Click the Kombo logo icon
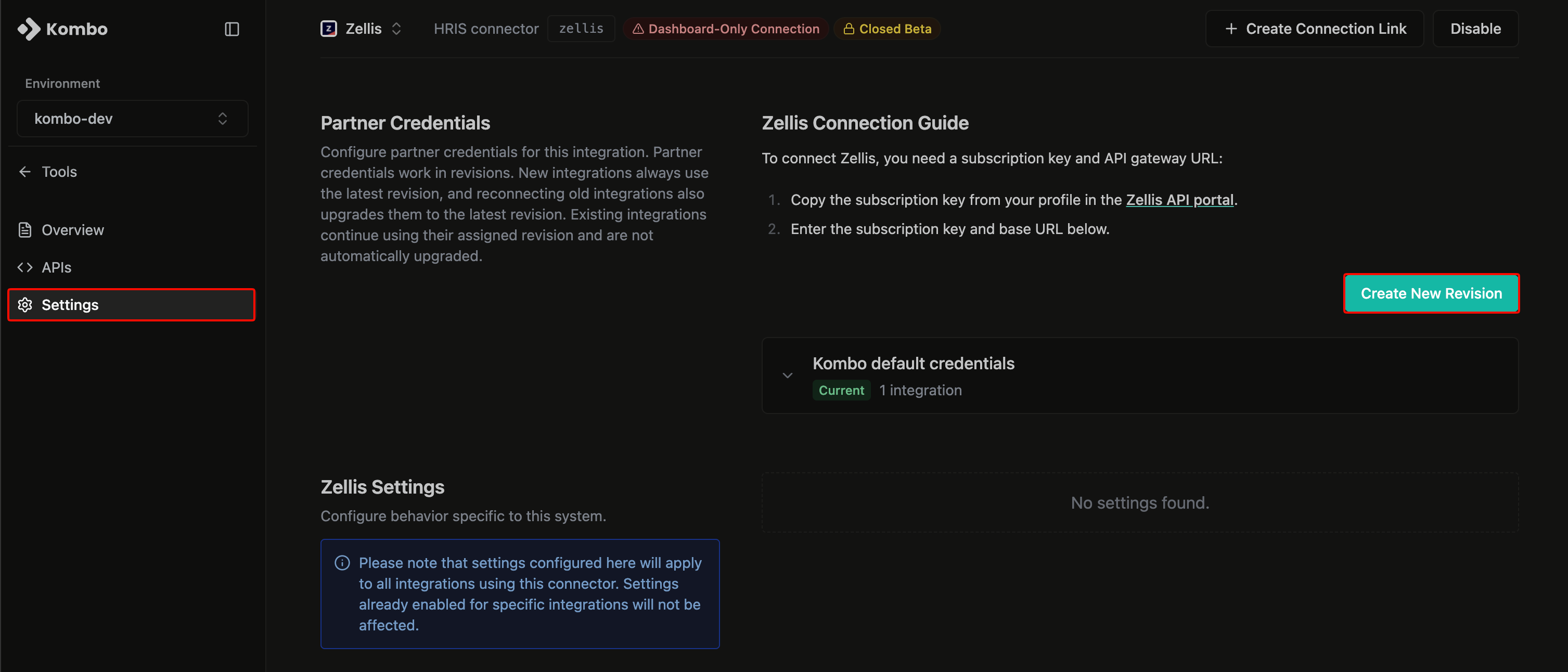 coord(29,29)
